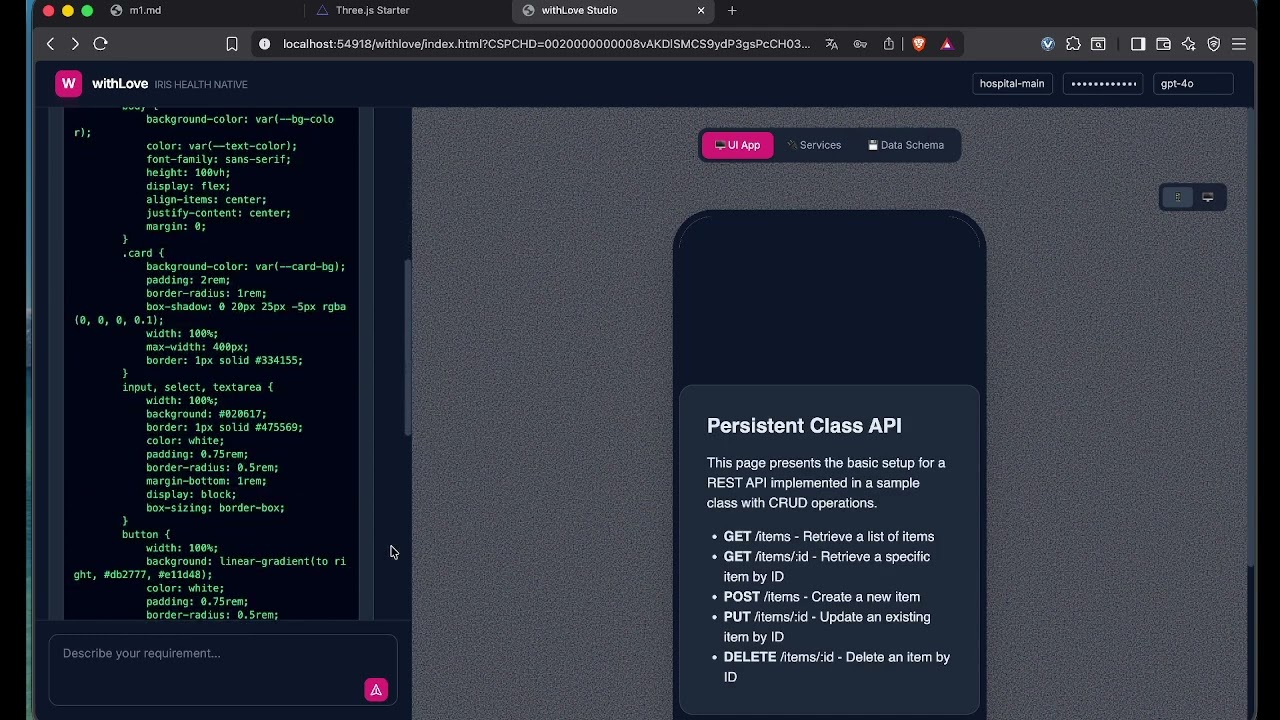Click the 'box-sizing: border-box;' code line
Viewport: 1280px width, 720px height.
pos(215,508)
